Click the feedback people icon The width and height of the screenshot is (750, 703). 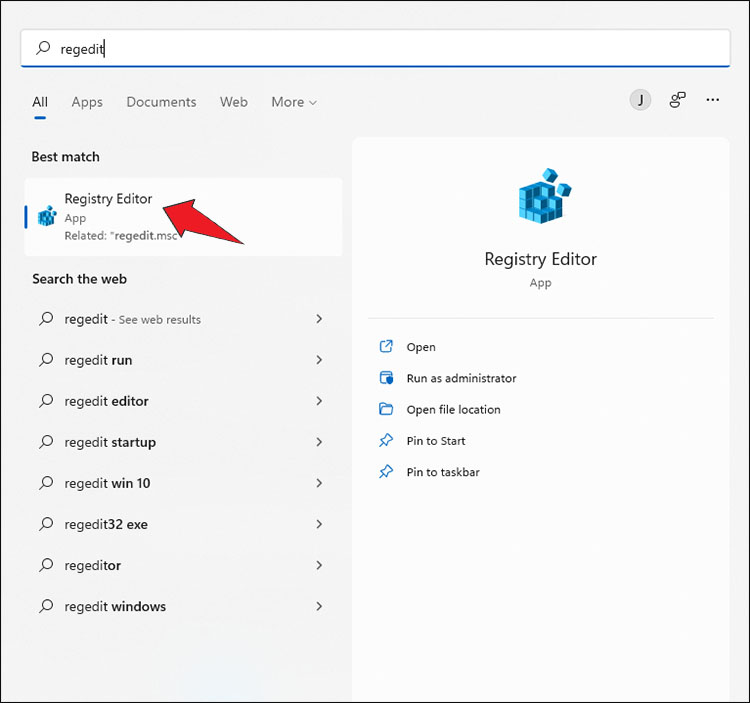point(677,100)
